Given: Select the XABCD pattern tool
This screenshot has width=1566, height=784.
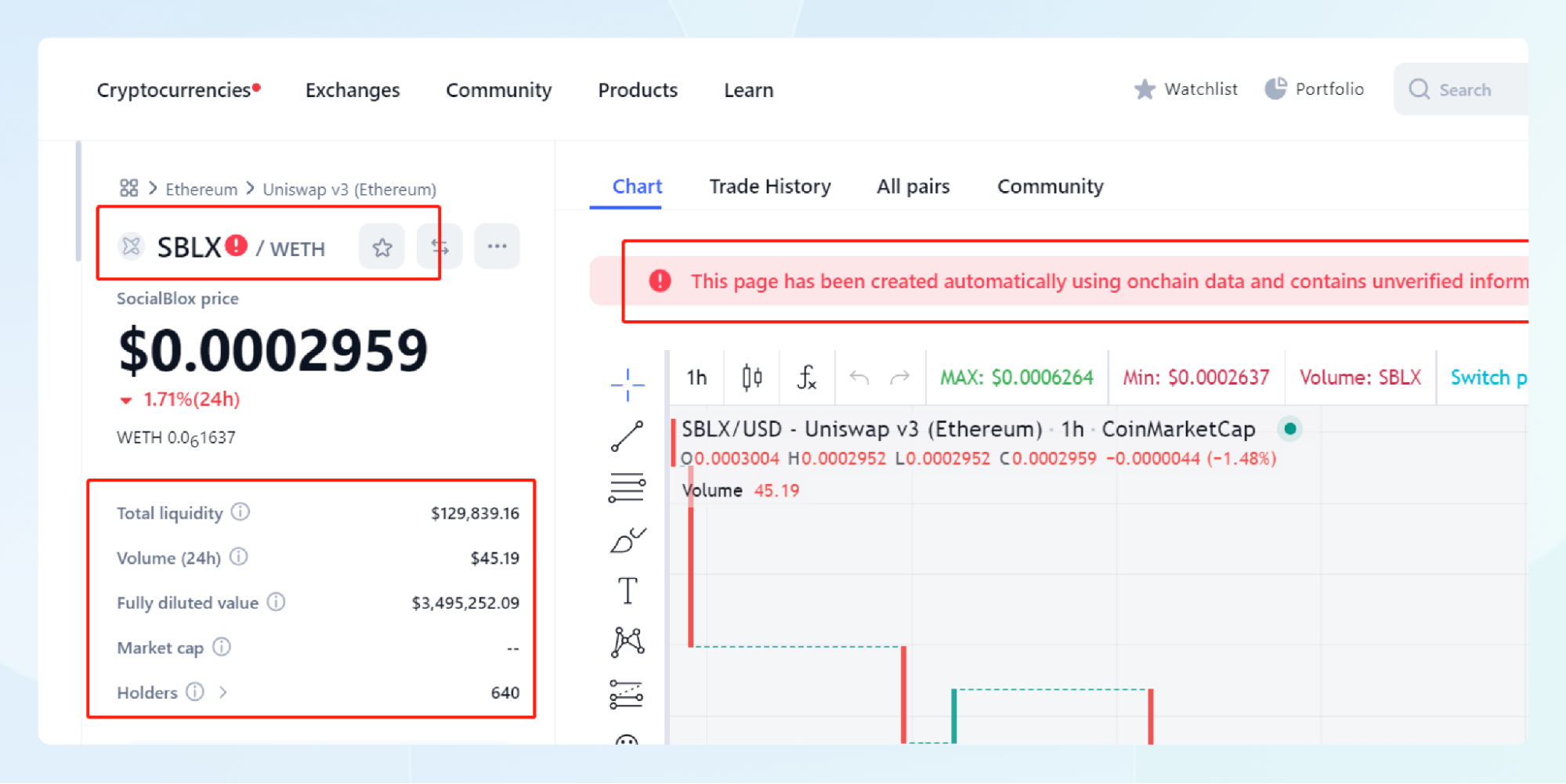Looking at the screenshot, I should [627, 642].
